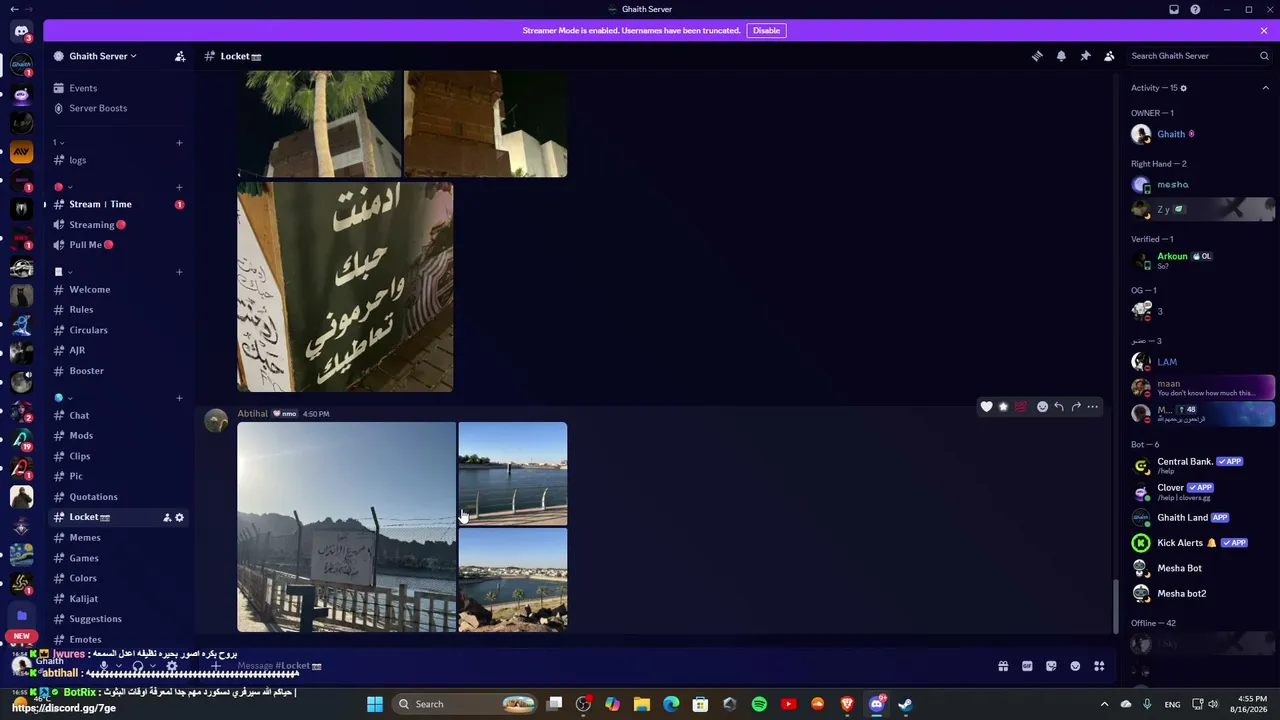Click the invite people icon beside the server name
This screenshot has width=1280, height=720.
pyautogui.click(x=180, y=56)
